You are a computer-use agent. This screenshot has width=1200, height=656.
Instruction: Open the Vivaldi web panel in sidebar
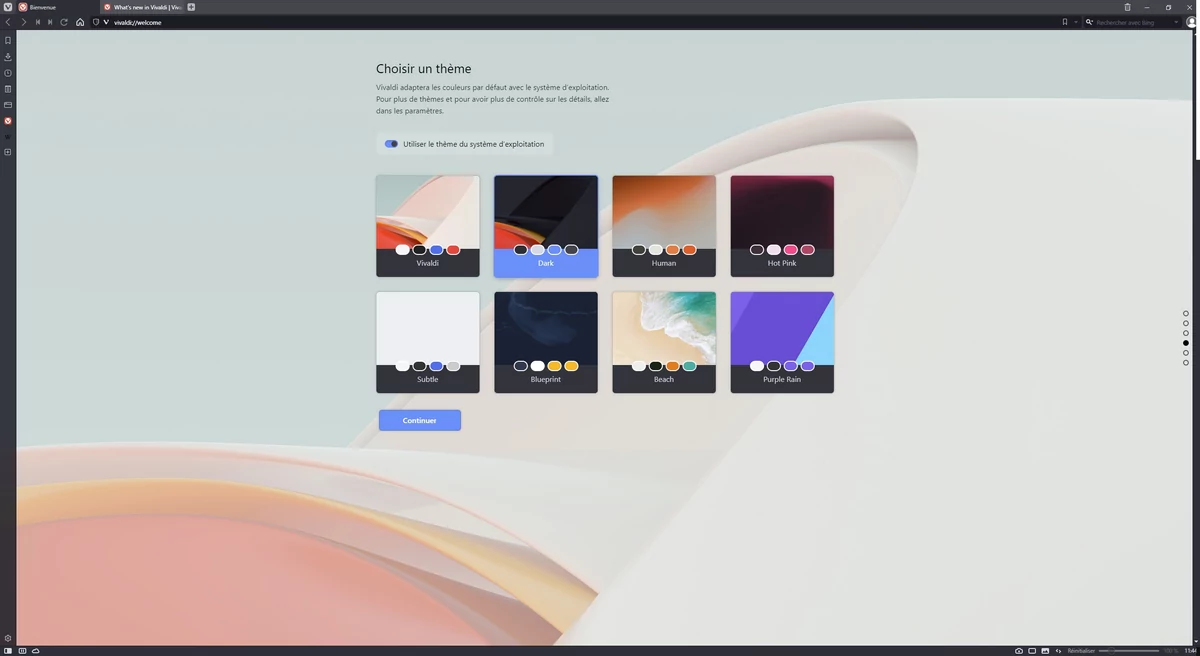pos(8,121)
